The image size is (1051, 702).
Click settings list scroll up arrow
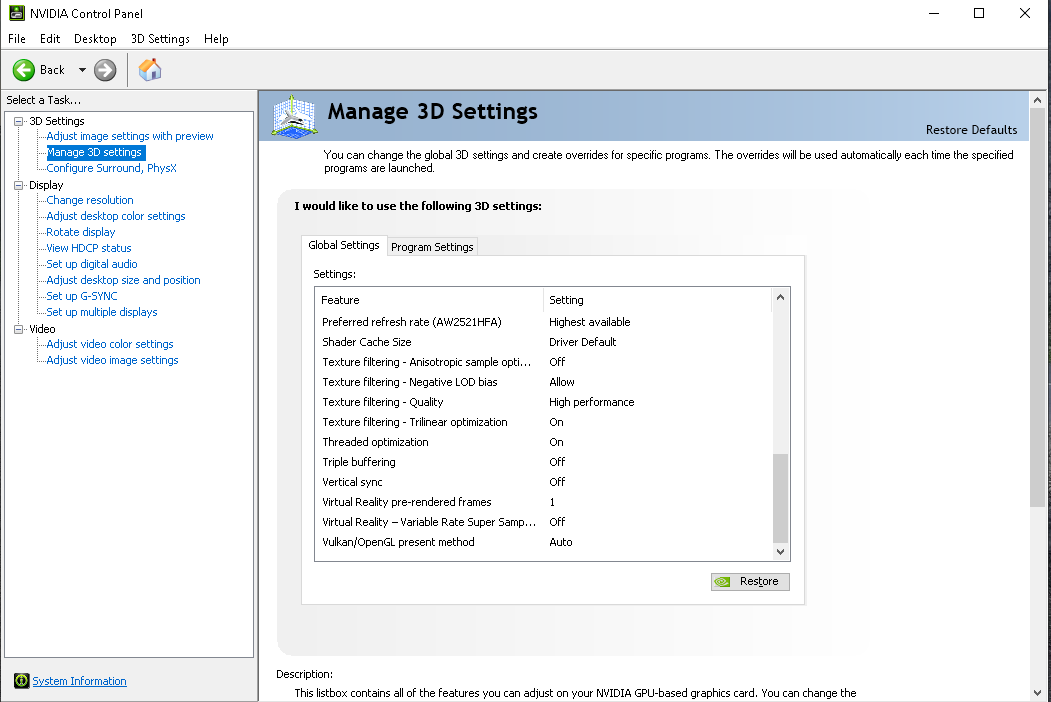pos(780,297)
